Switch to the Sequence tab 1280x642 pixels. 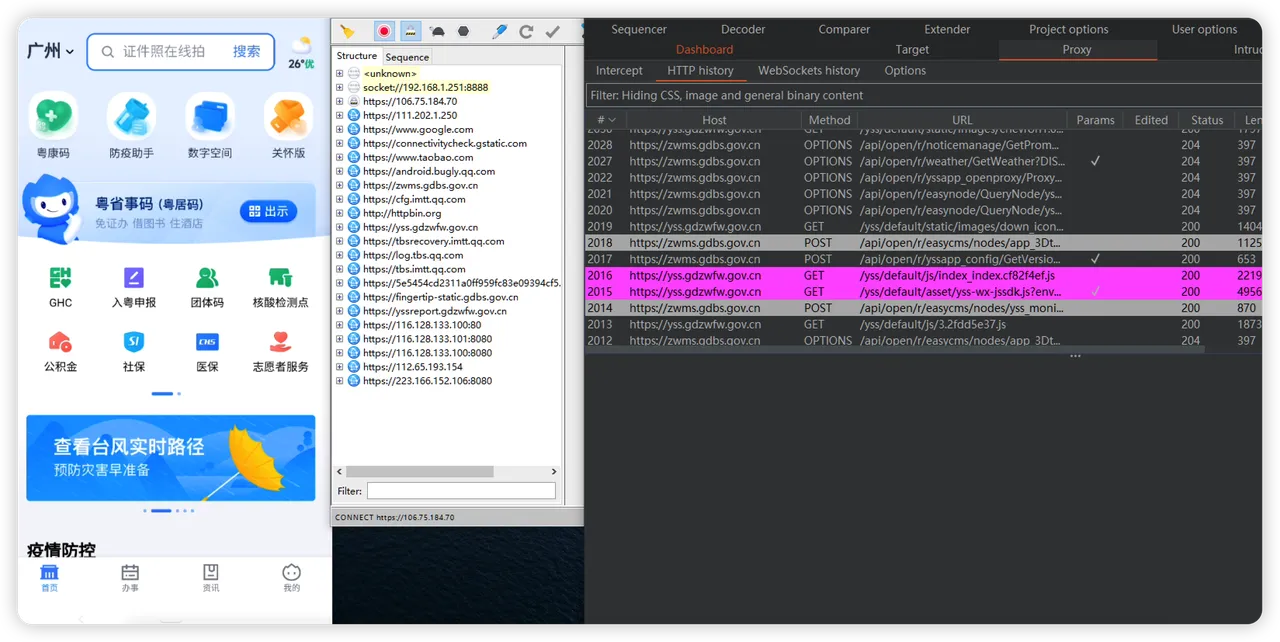tap(407, 57)
